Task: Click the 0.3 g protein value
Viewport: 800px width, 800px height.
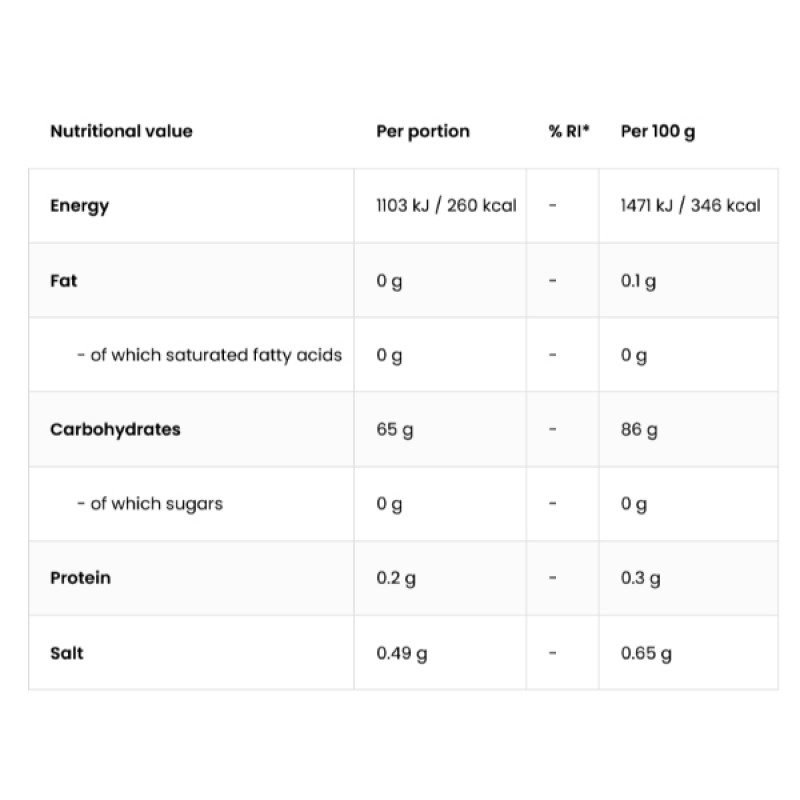Action: [640, 578]
